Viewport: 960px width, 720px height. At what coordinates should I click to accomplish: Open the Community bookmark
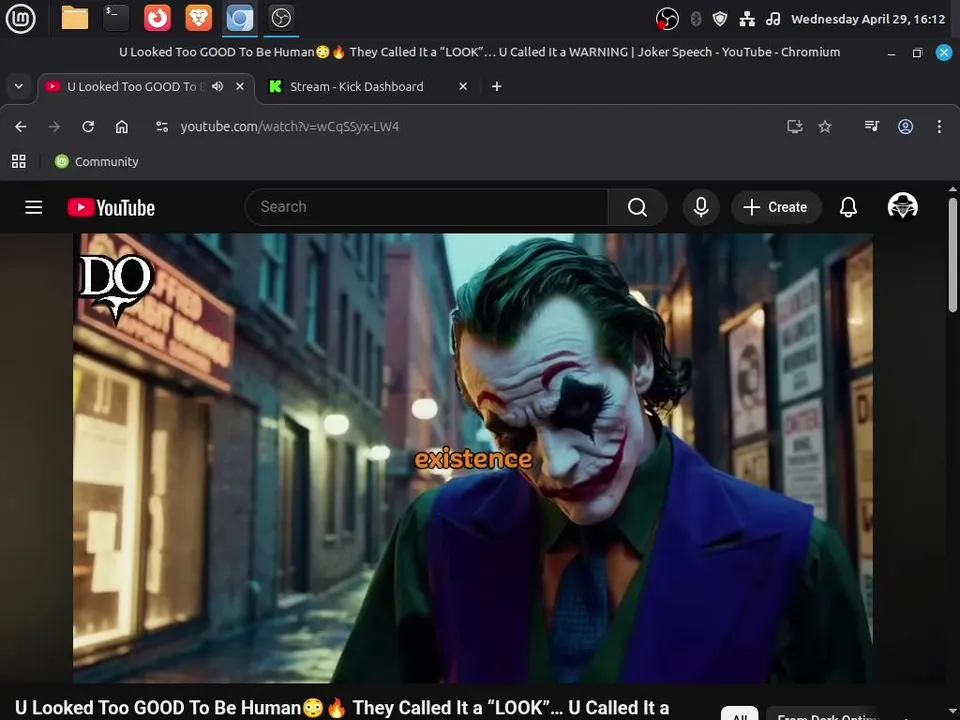tap(97, 161)
